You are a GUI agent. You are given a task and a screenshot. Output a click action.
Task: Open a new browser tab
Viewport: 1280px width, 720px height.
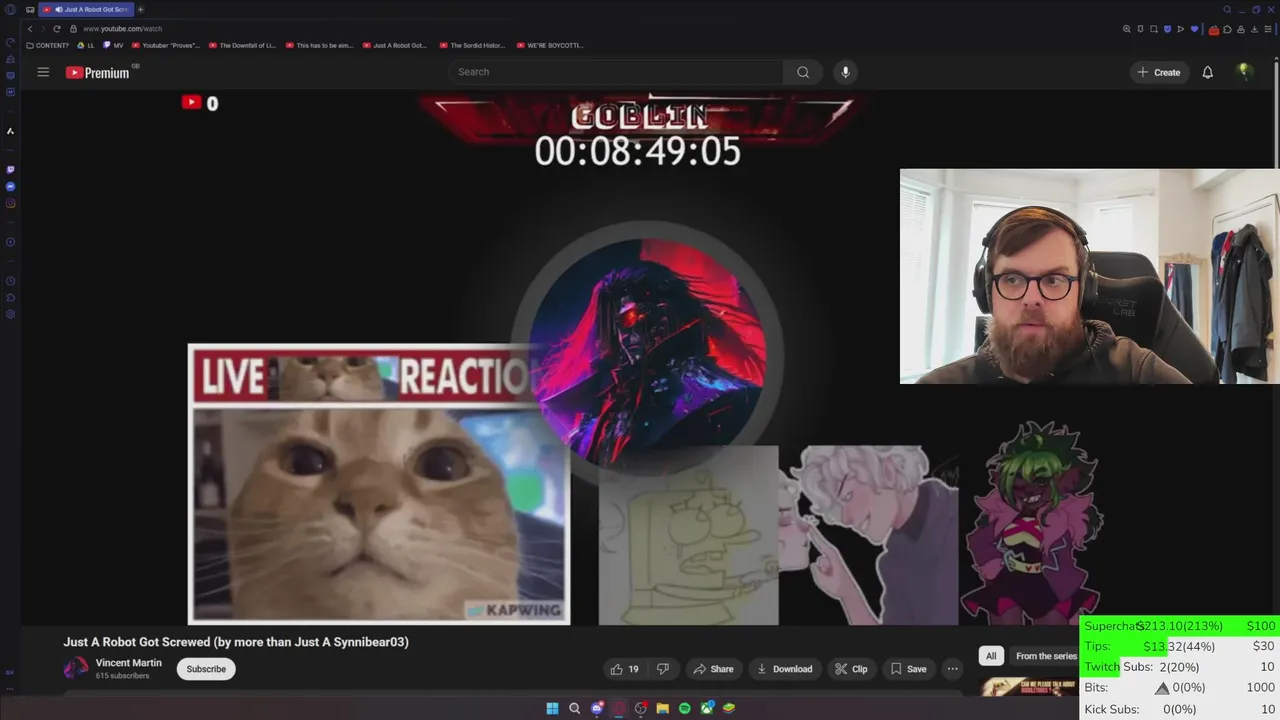[140, 9]
